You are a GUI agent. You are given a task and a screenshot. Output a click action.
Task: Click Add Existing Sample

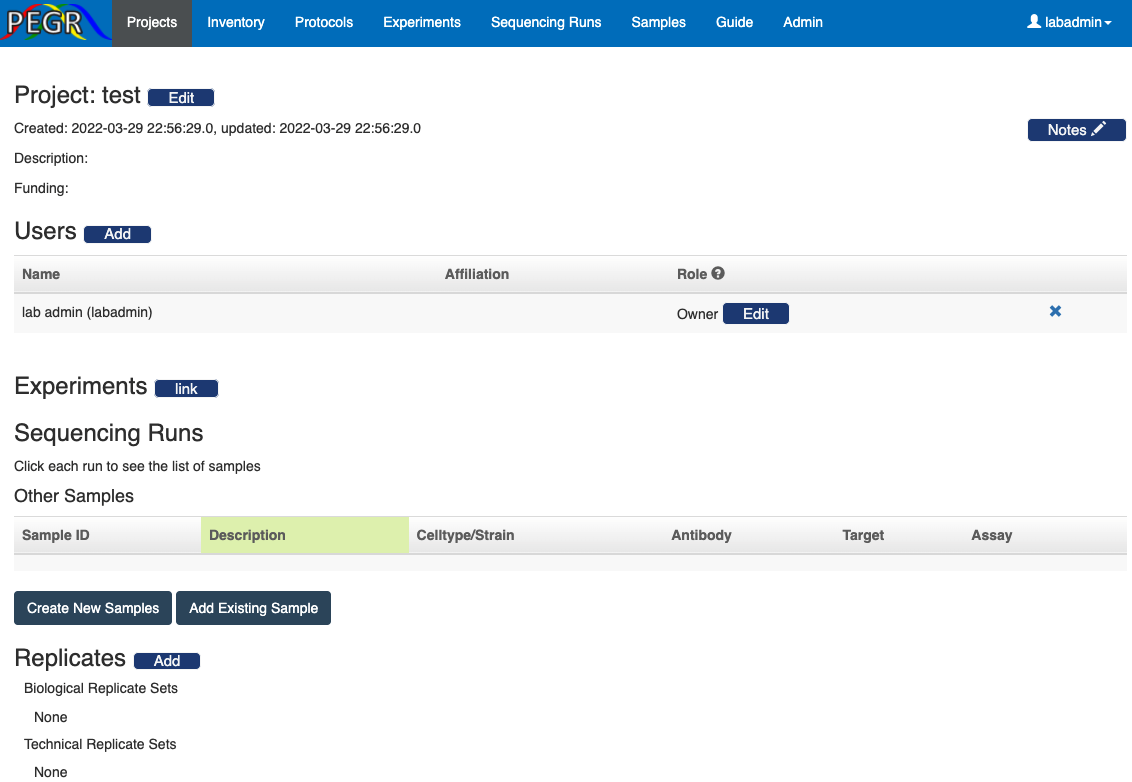click(x=253, y=608)
